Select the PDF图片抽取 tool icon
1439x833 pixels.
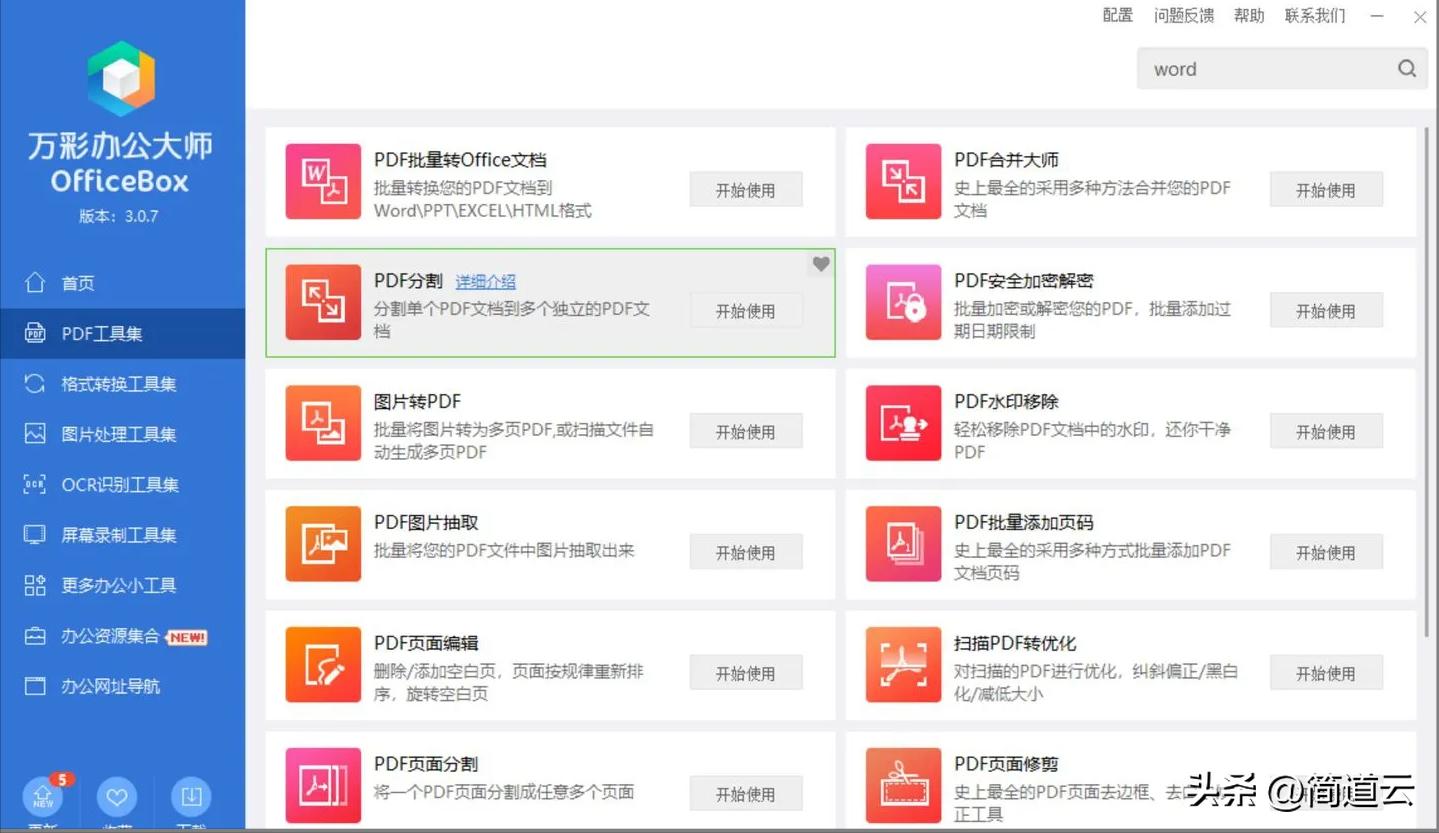point(322,544)
